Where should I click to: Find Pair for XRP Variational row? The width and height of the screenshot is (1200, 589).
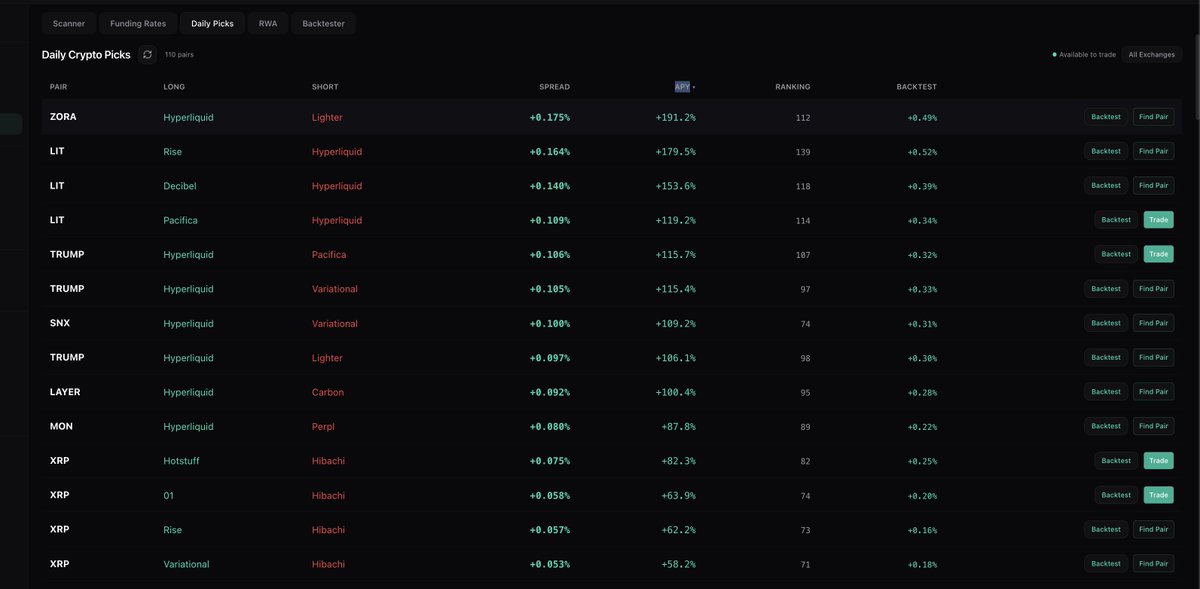tap(1153, 563)
